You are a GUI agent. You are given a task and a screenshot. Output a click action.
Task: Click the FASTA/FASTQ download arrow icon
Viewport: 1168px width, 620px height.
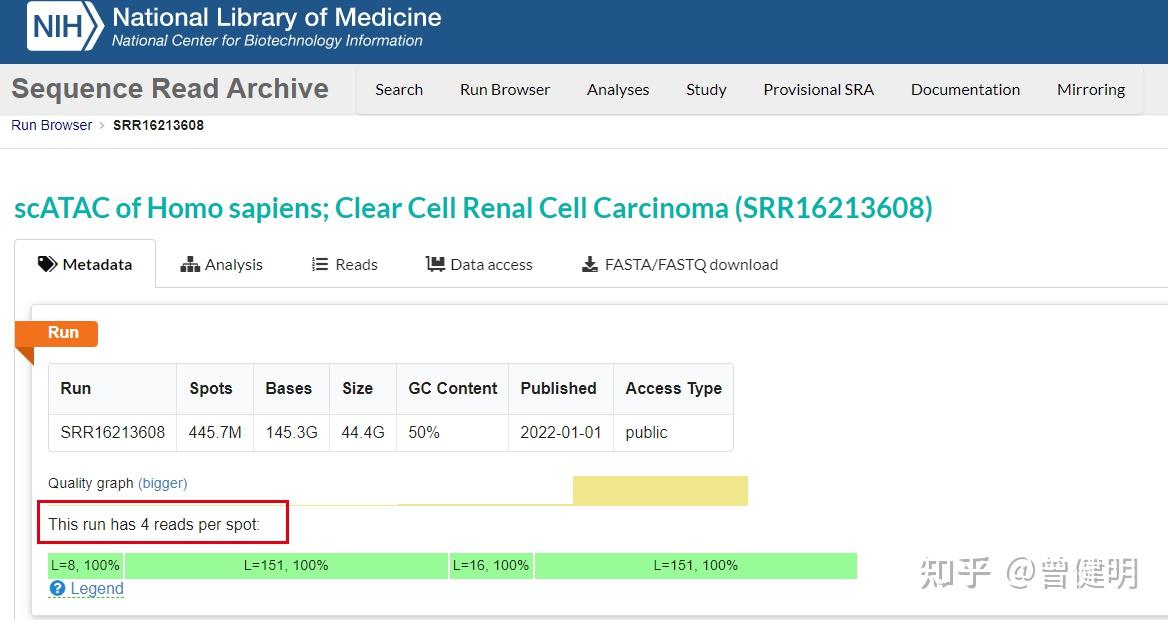click(x=590, y=265)
